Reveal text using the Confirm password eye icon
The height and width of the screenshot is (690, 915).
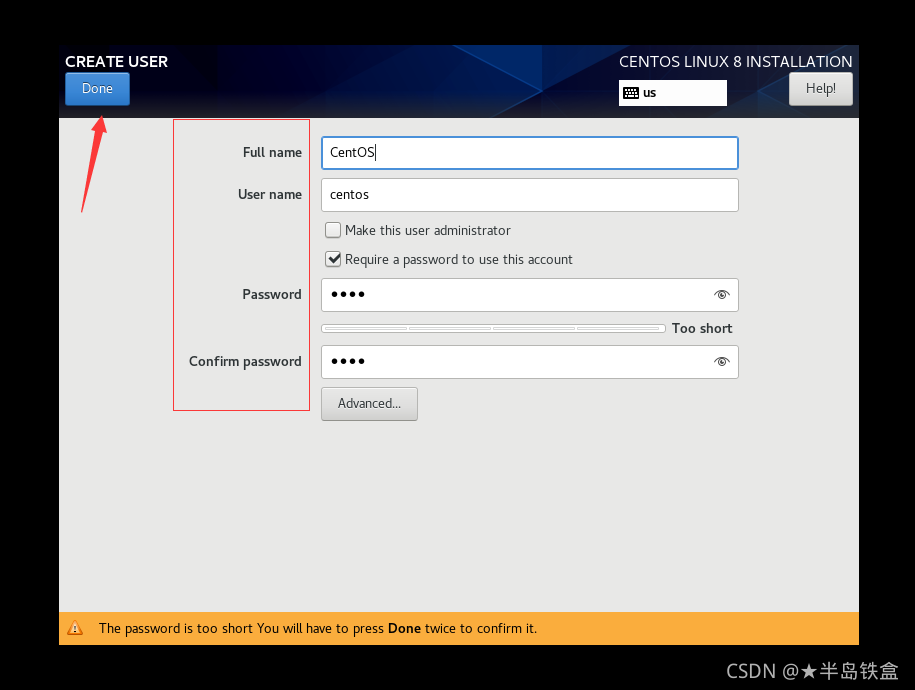pyautogui.click(x=721, y=362)
